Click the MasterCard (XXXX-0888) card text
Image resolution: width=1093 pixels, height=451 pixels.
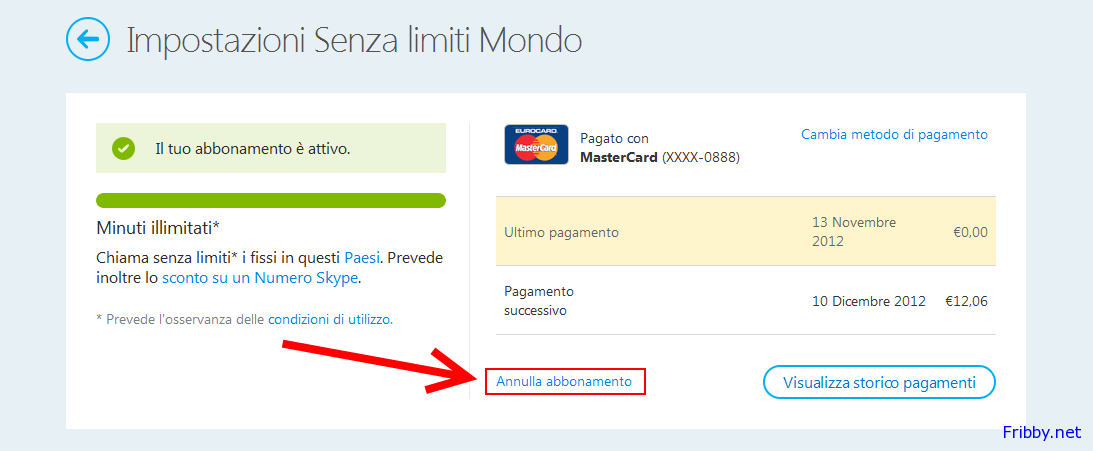(x=660, y=157)
